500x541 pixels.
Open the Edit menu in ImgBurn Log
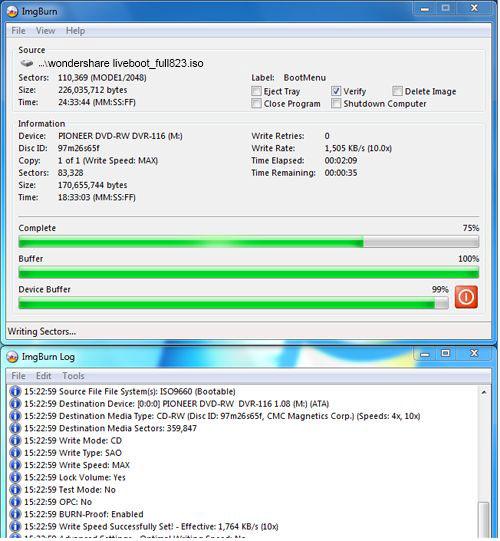44,376
